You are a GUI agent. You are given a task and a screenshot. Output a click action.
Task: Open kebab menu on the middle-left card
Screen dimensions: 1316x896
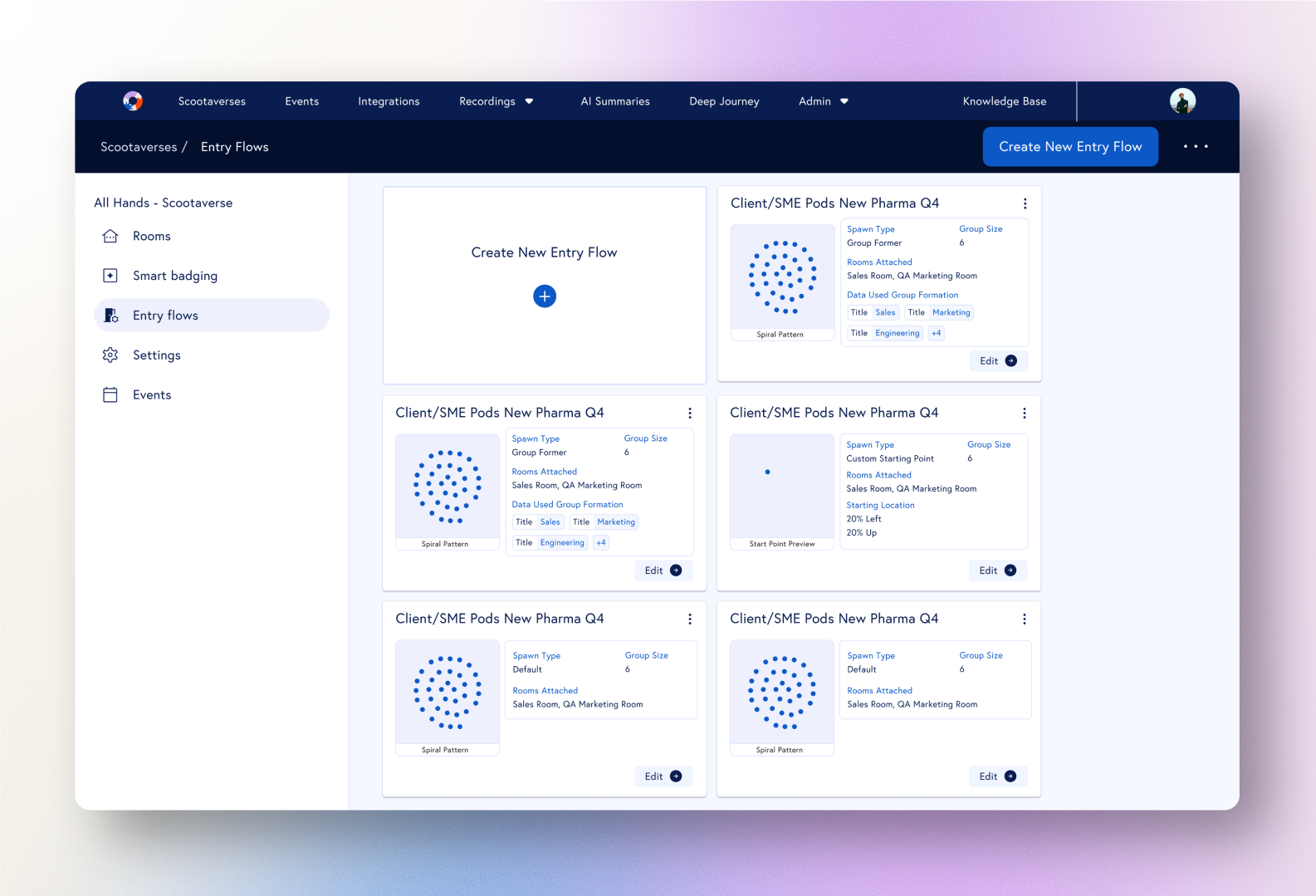pyautogui.click(x=689, y=414)
